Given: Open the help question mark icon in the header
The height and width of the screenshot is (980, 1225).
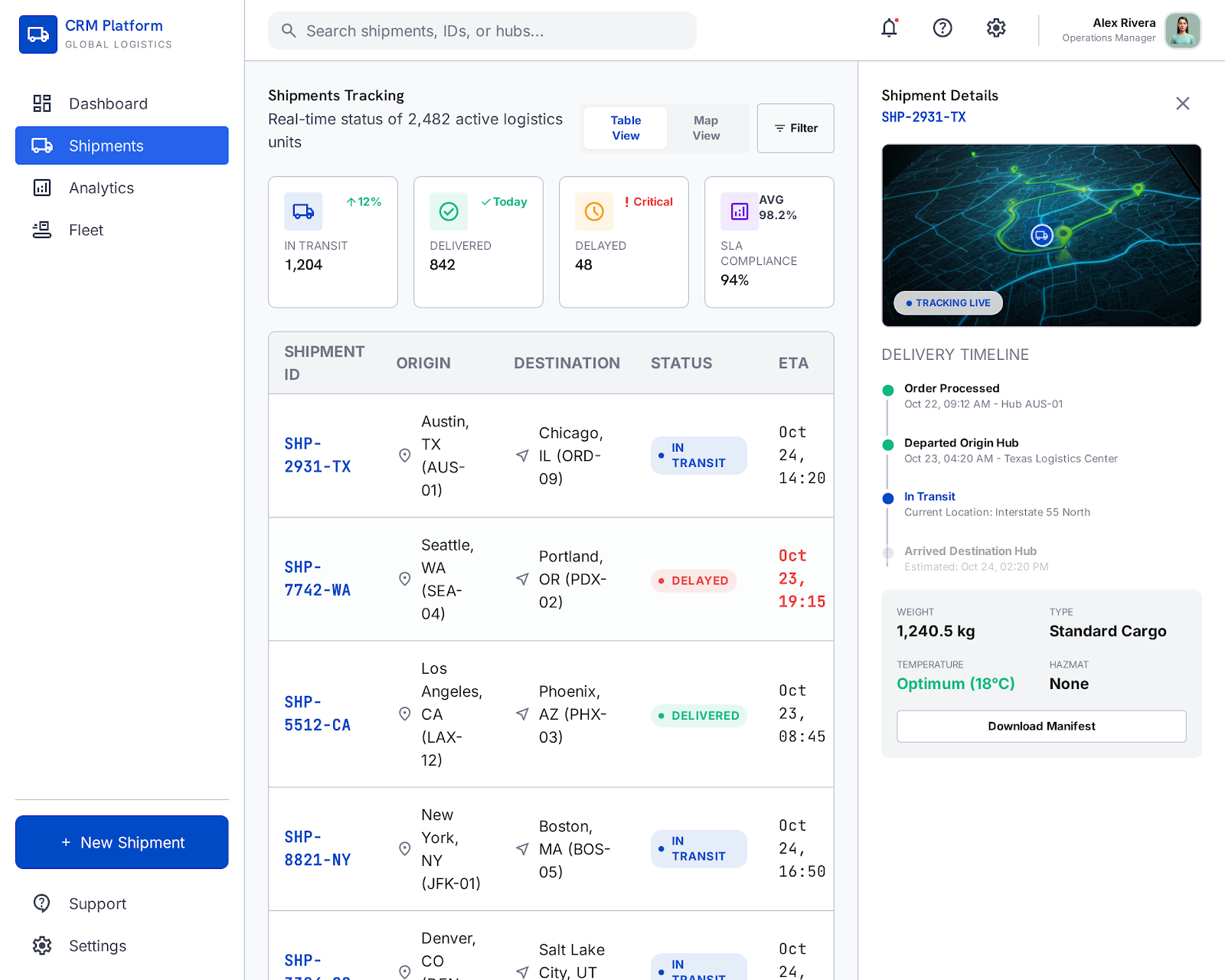Looking at the screenshot, I should [942, 28].
